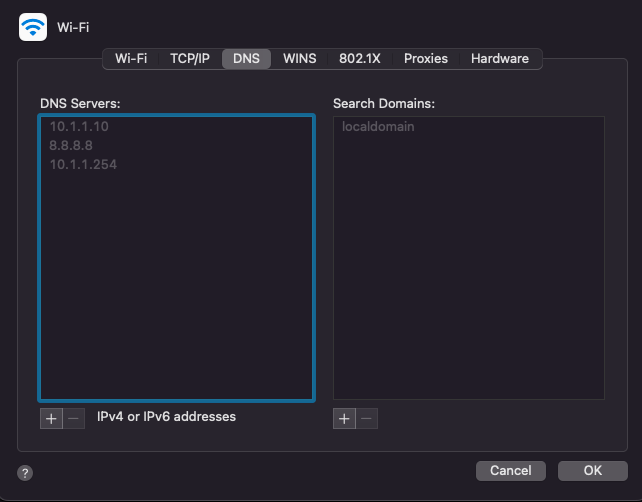Open the 802.1X tab
Image resolution: width=642 pixels, height=502 pixels.
coord(359,59)
